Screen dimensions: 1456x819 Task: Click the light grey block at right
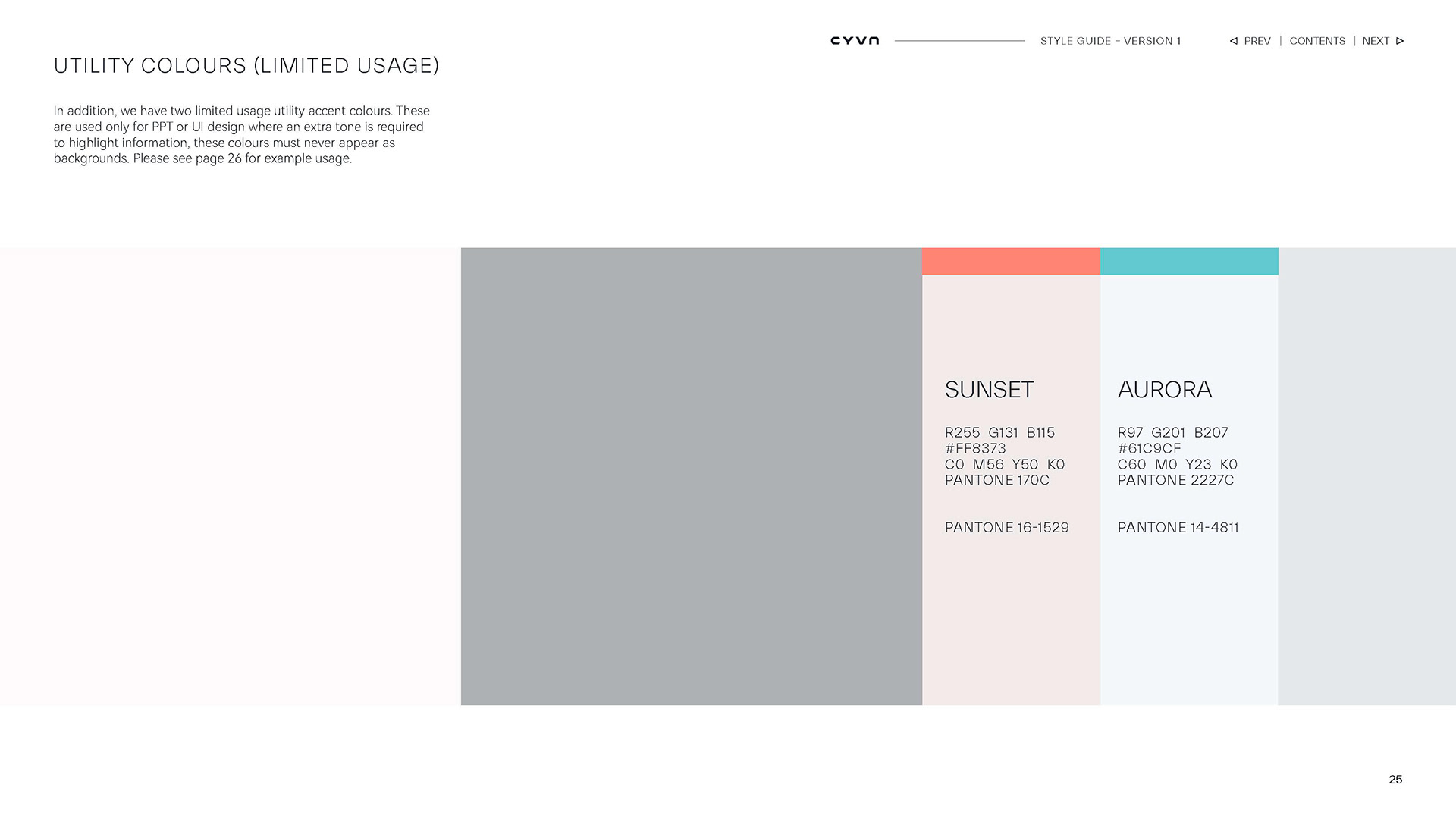coord(1367,476)
